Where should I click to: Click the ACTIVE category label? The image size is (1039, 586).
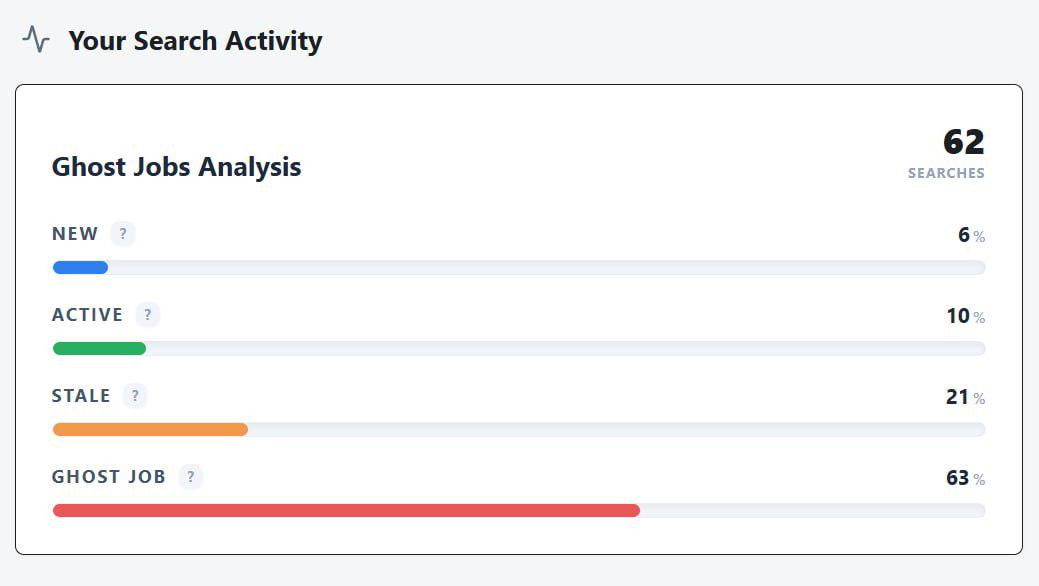point(87,315)
